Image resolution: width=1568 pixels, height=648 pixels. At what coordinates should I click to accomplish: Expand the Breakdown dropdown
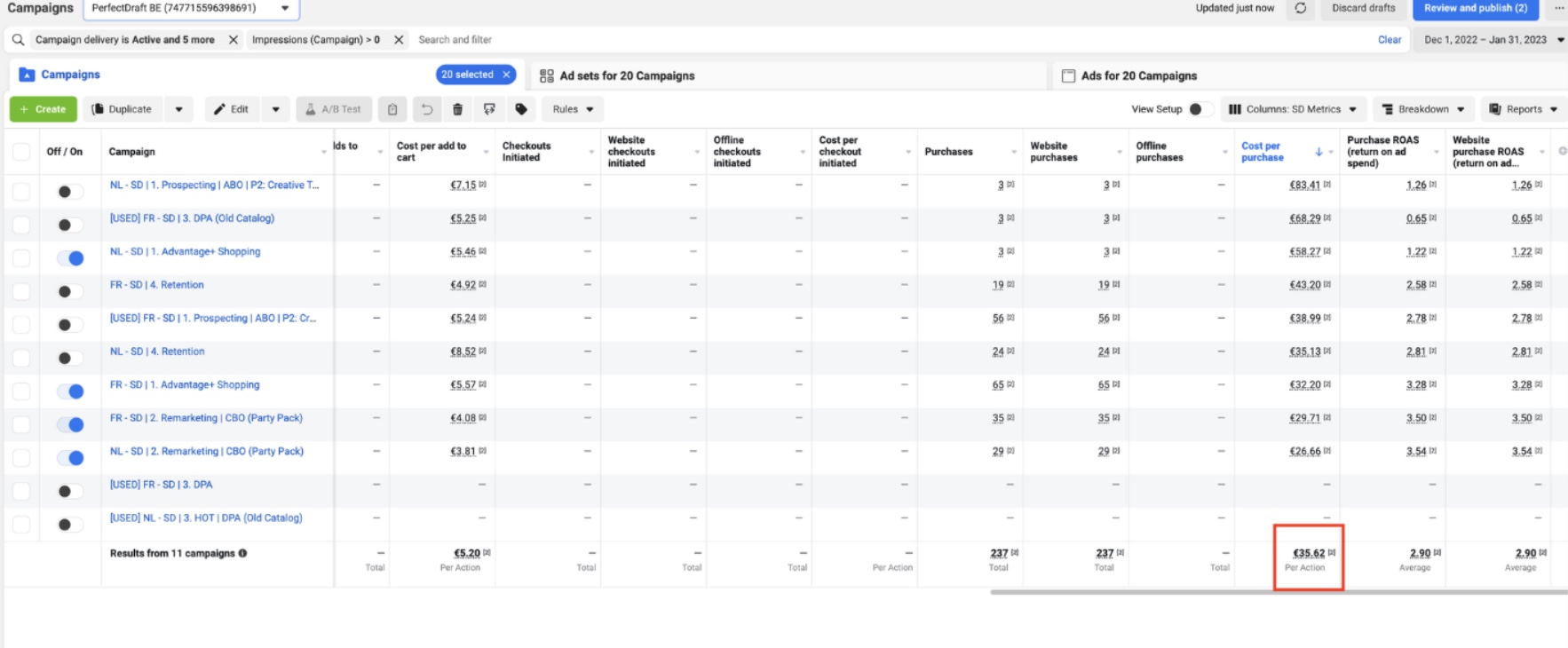pyautogui.click(x=1422, y=109)
